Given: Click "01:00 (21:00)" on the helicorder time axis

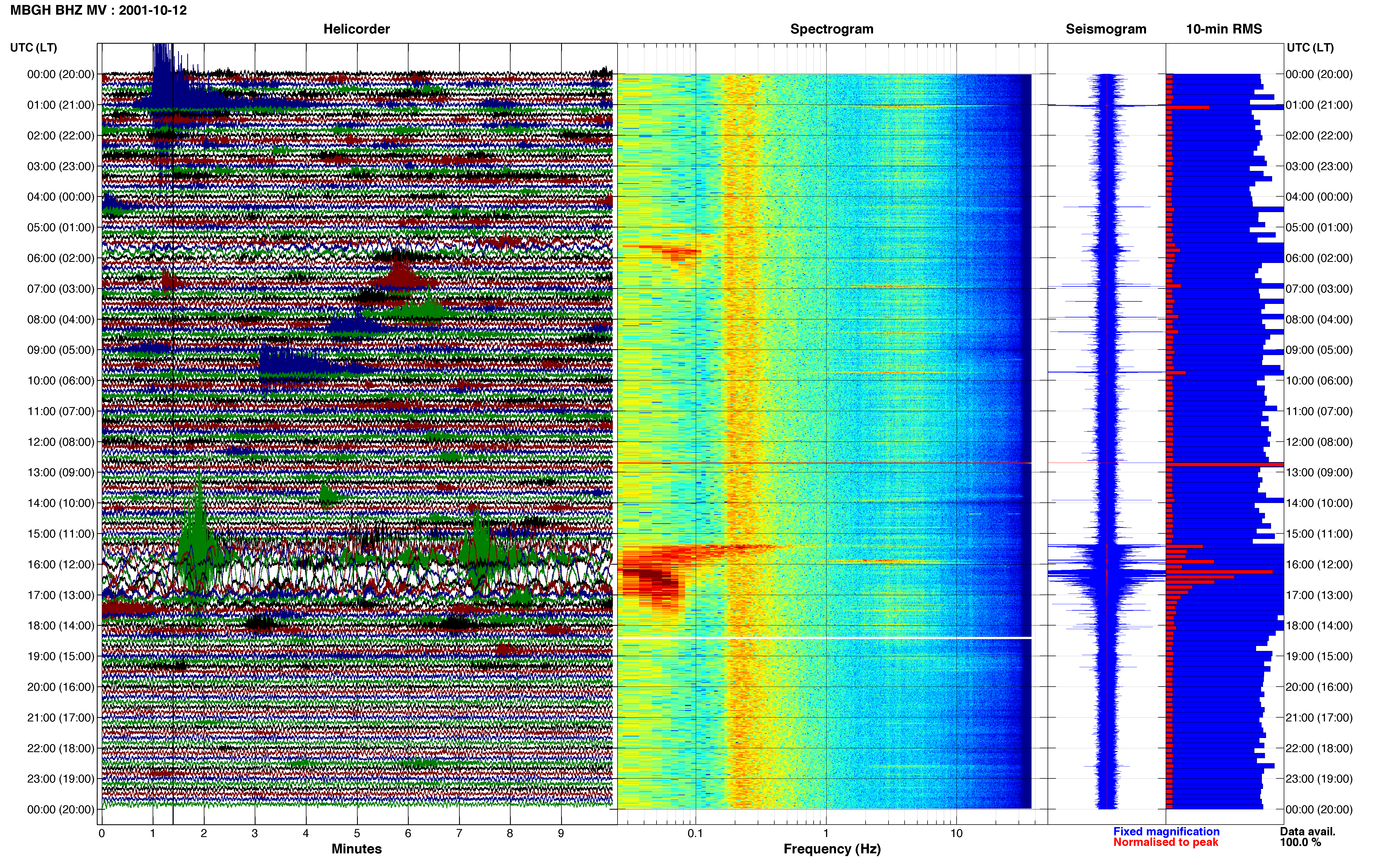Looking at the screenshot, I should pos(61,105).
